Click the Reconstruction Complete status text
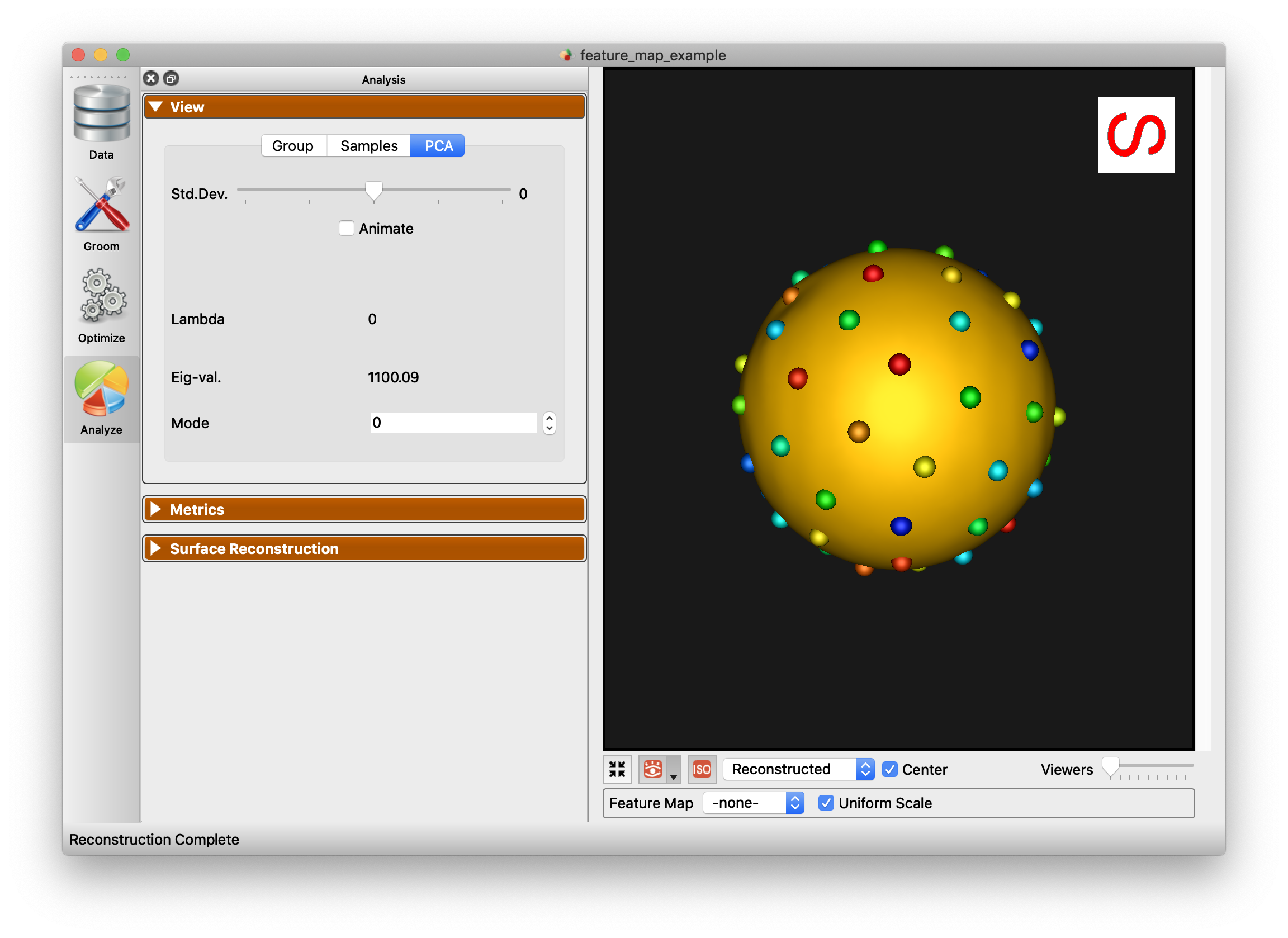 coord(154,839)
